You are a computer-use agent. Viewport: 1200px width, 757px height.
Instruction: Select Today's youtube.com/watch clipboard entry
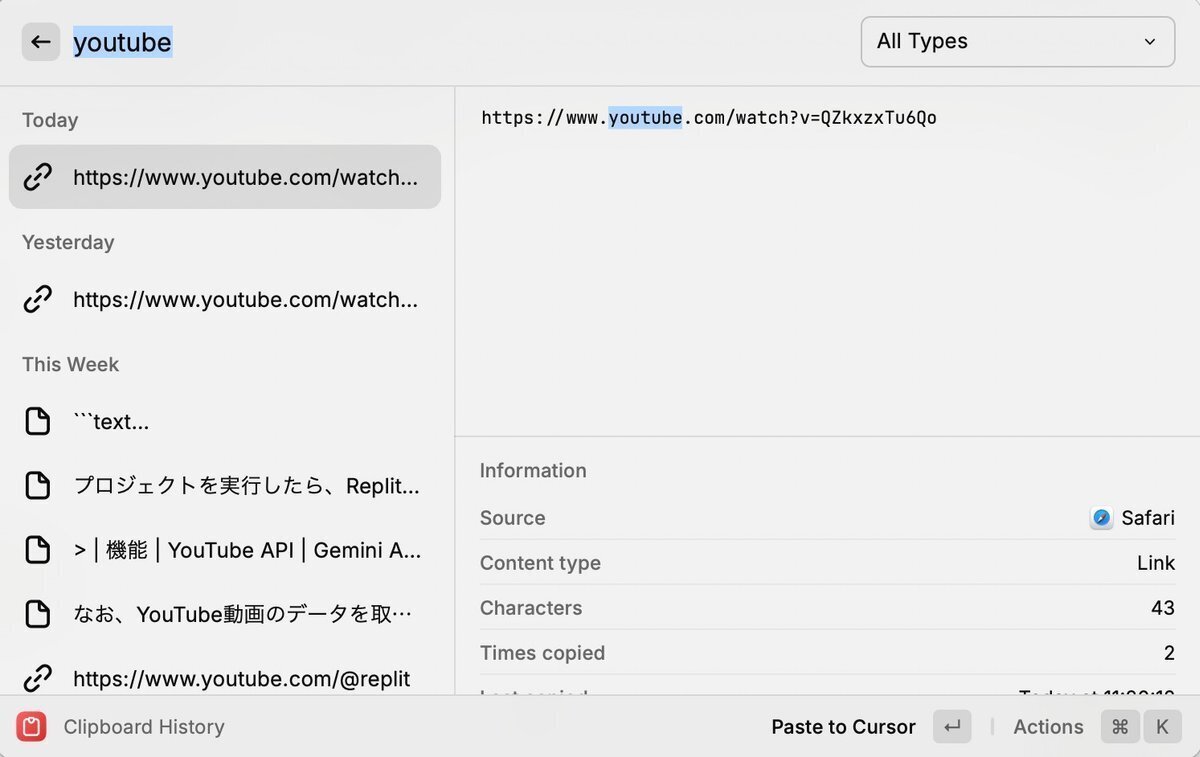point(245,178)
